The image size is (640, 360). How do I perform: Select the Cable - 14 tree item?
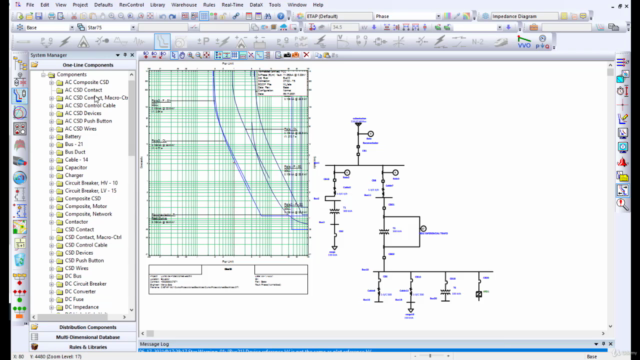(x=76, y=160)
